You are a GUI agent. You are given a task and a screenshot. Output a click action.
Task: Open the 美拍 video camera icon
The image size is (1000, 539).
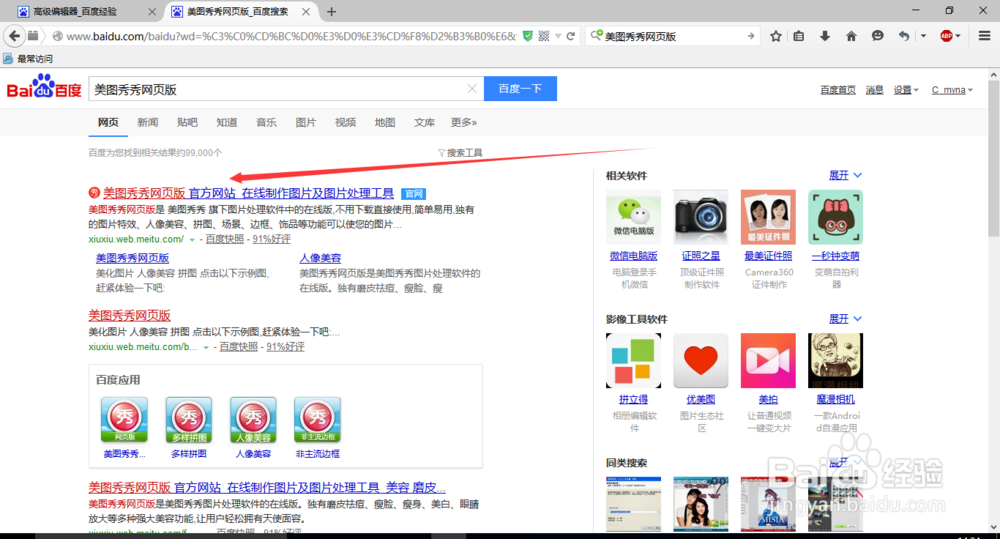coord(768,360)
